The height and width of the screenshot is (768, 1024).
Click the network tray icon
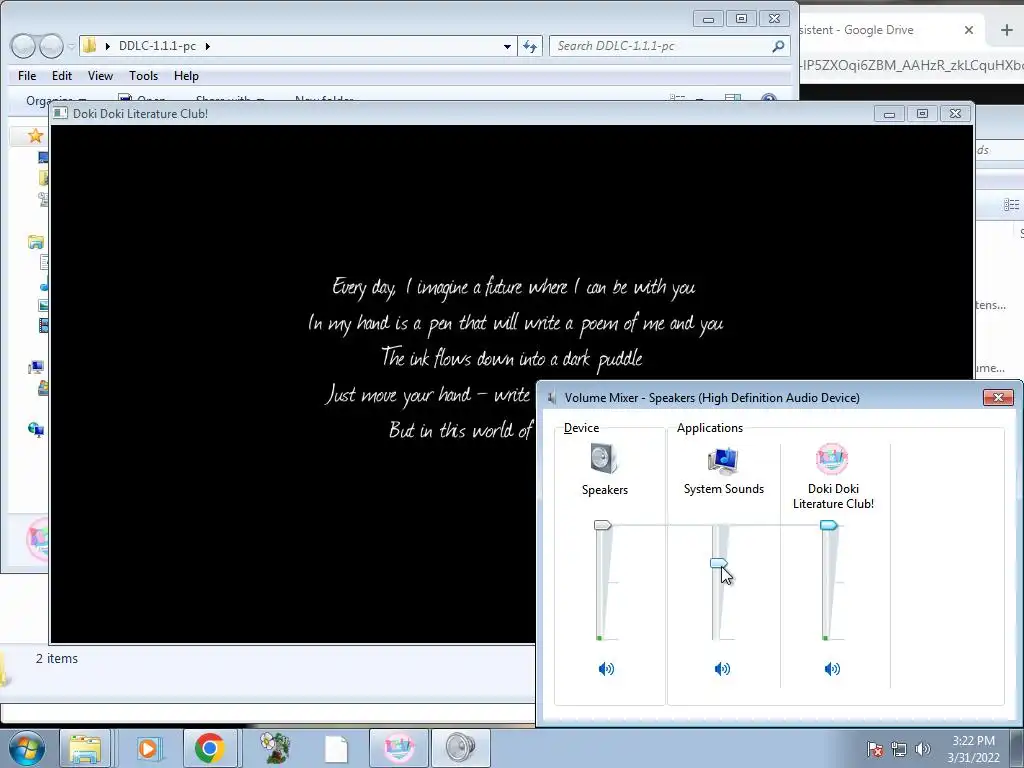pyautogui.click(x=899, y=749)
